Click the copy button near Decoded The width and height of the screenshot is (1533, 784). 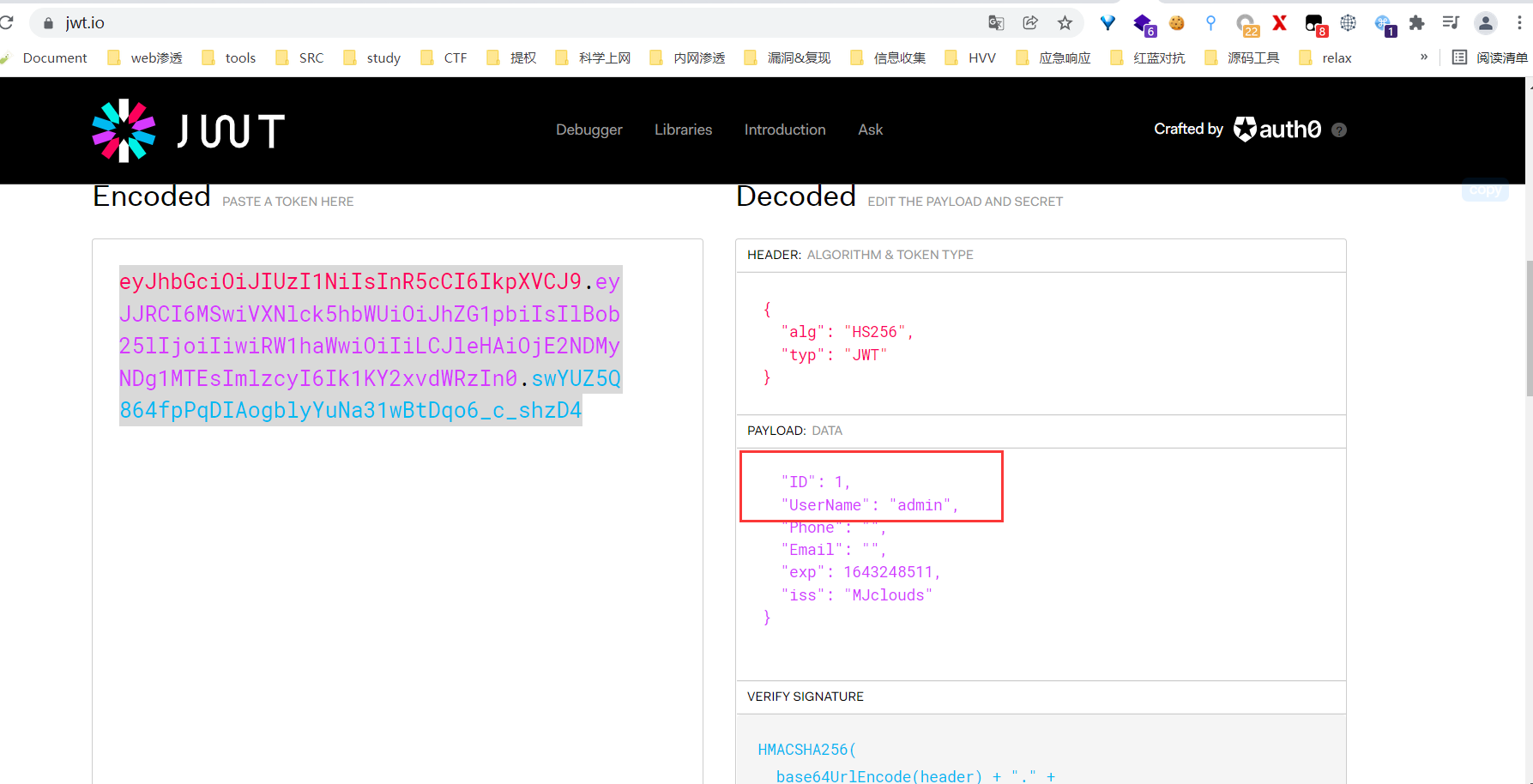[x=1485, y=190]
